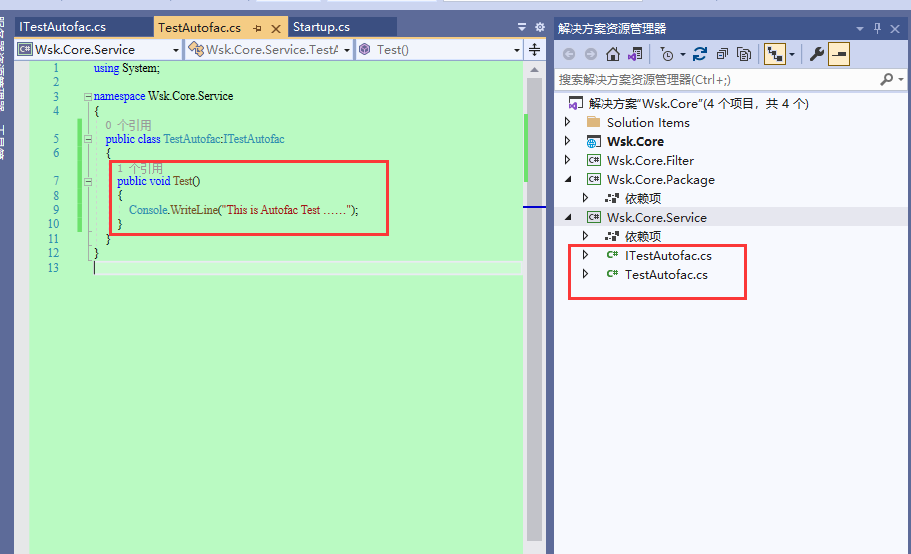Select the Wsk.Core web project

[635, 142]
